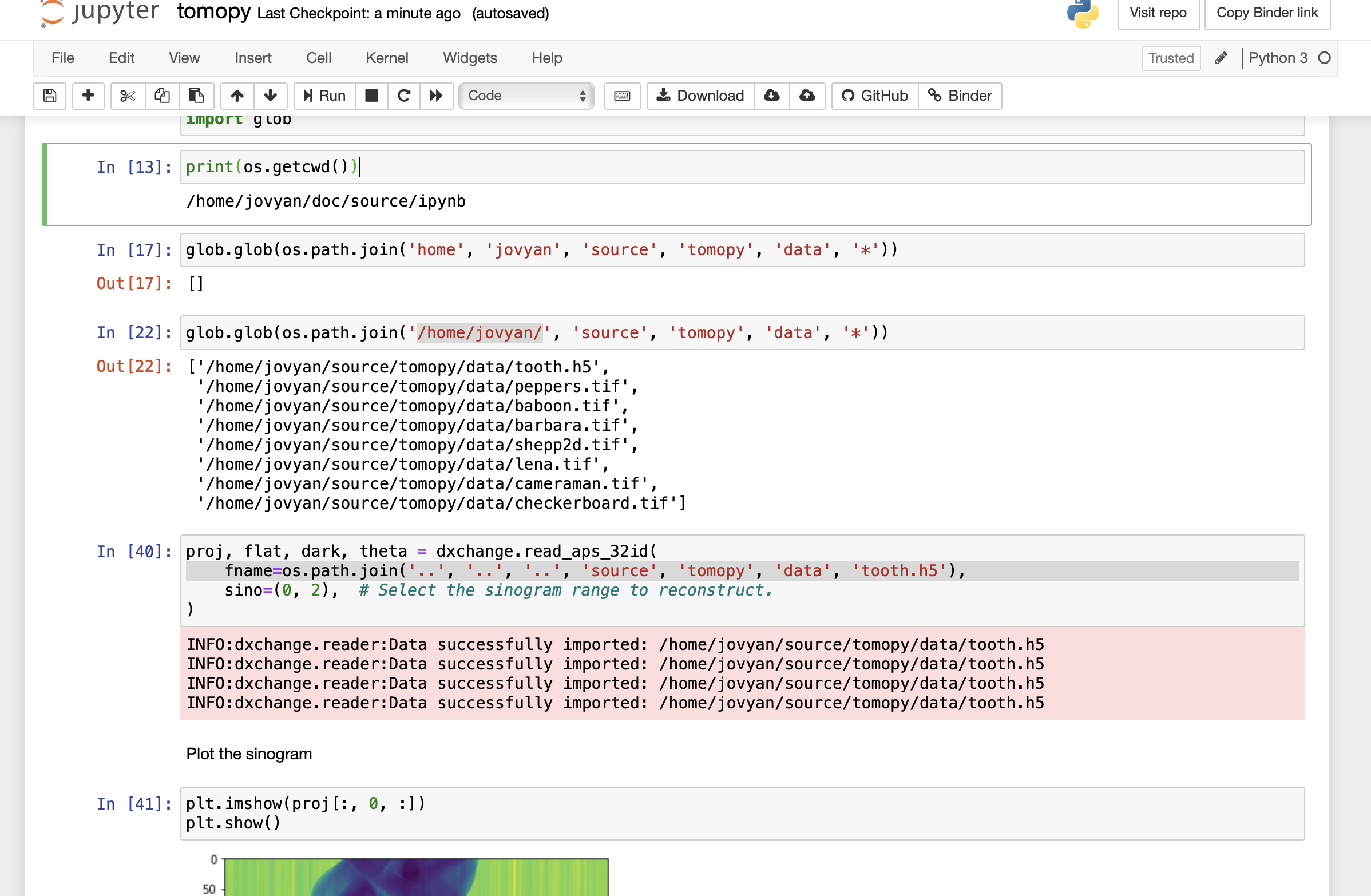Image resolution: width=1371 pixels, height=896 pixels.
Task: Restart and run all fast-forward icon
Action: [x=436, y=96]
